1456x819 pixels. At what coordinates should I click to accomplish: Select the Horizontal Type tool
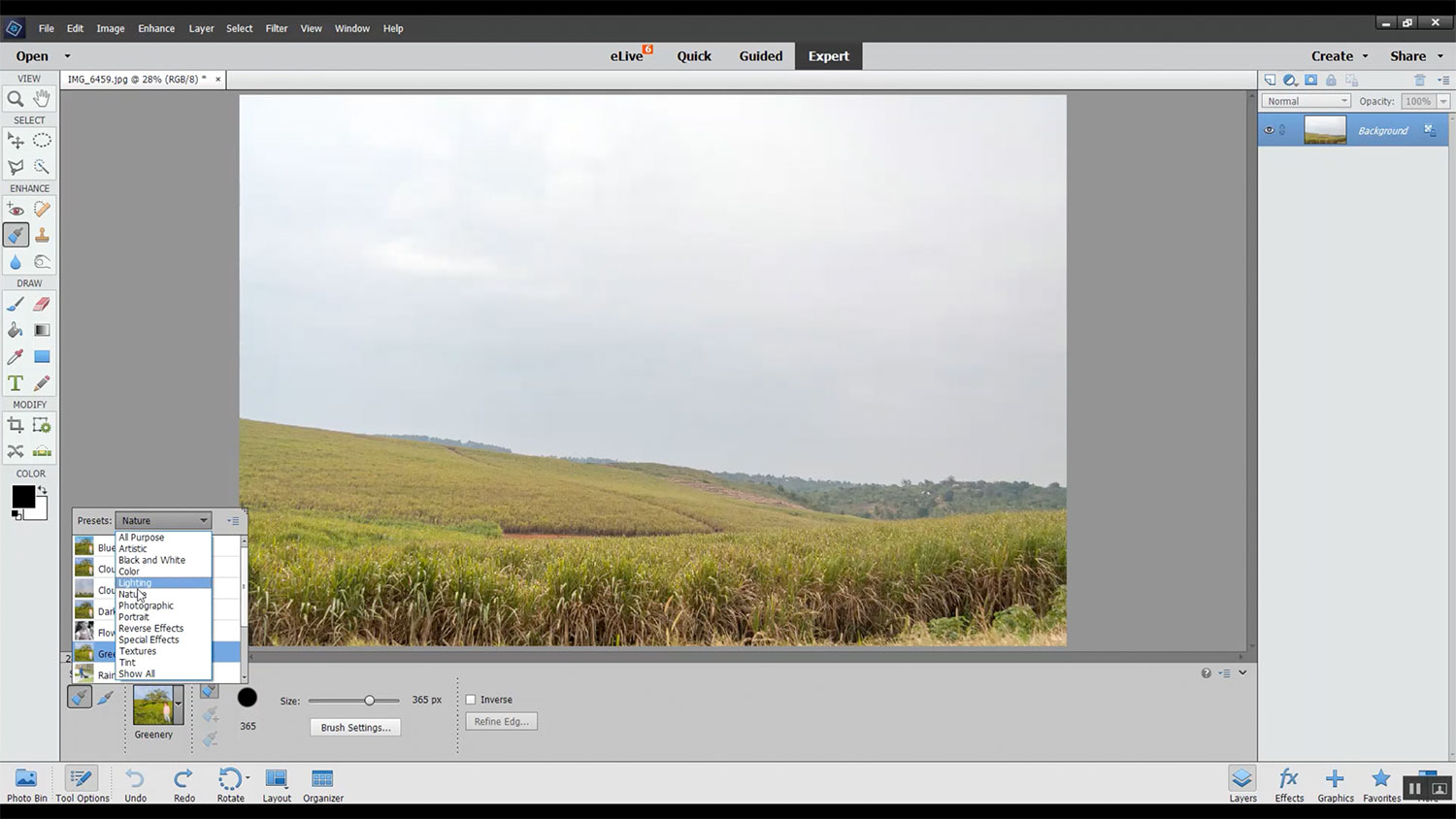tap(16, 383)
